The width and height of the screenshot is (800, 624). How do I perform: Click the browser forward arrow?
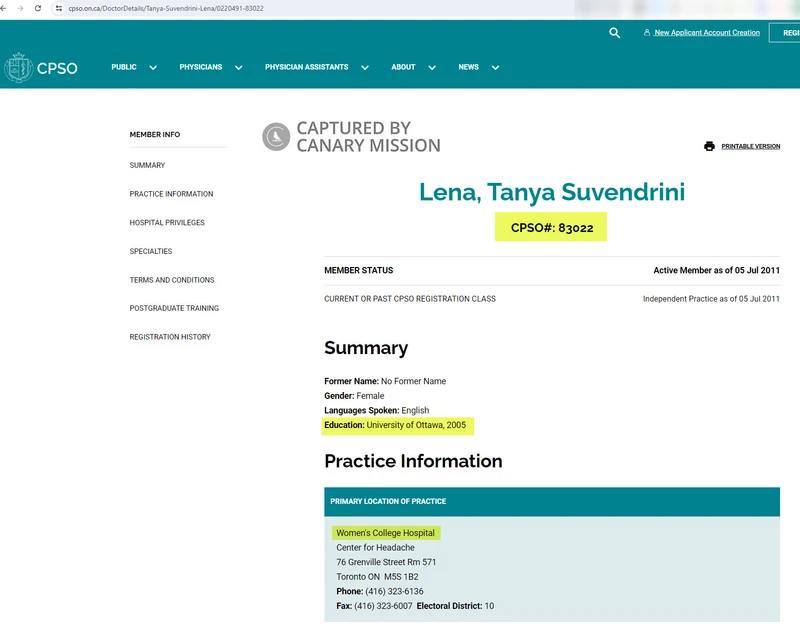click(x=20, y=8)
